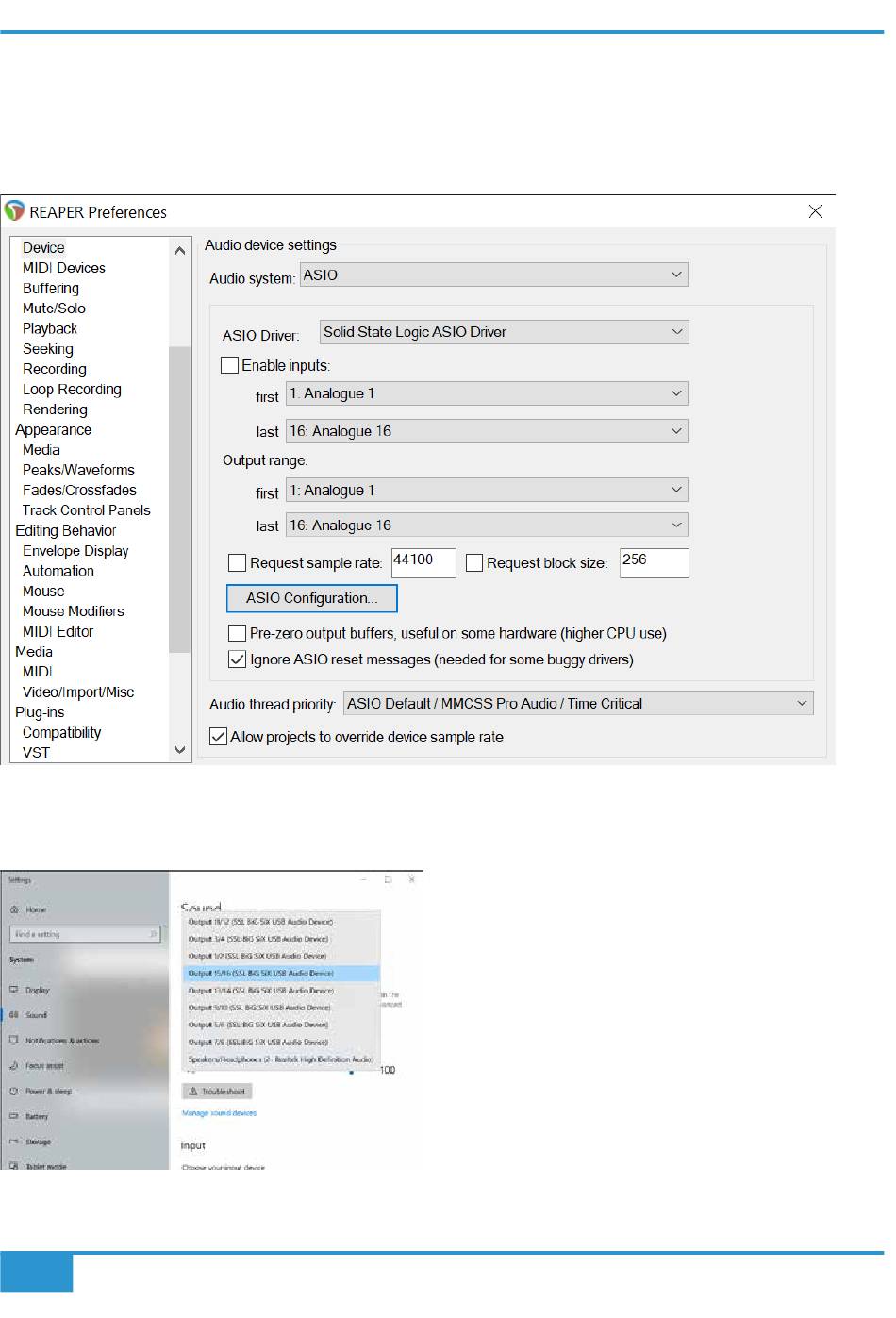Image resolution: width=896 pixels, height=1318 pixels.
Task: Select Plug-ins in the preferences tree
Action: (40, 712)
